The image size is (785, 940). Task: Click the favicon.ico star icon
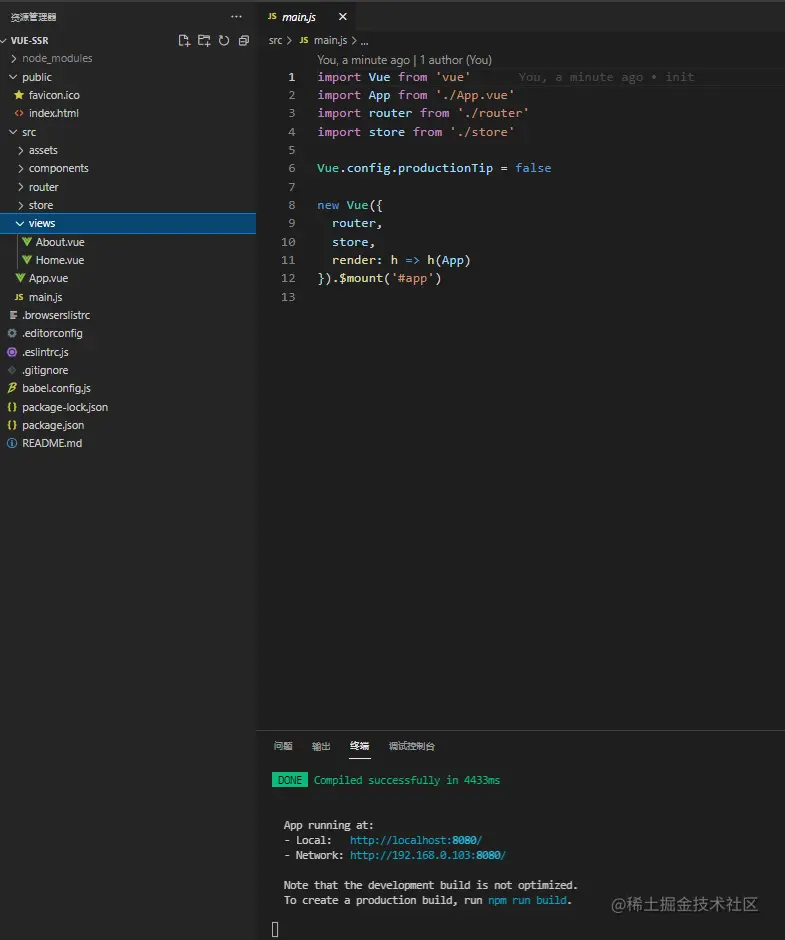point(19,95)
